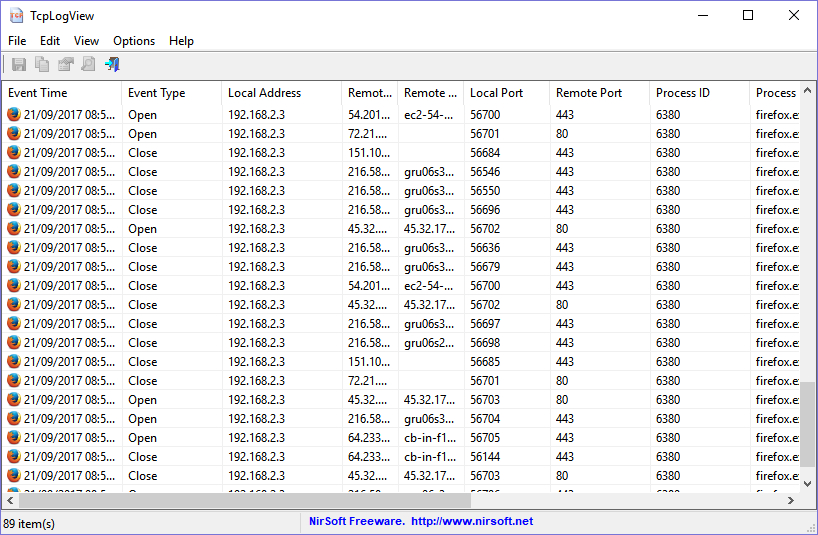
Task: Click the local port cell 56705
Action: tap(485, 438)
